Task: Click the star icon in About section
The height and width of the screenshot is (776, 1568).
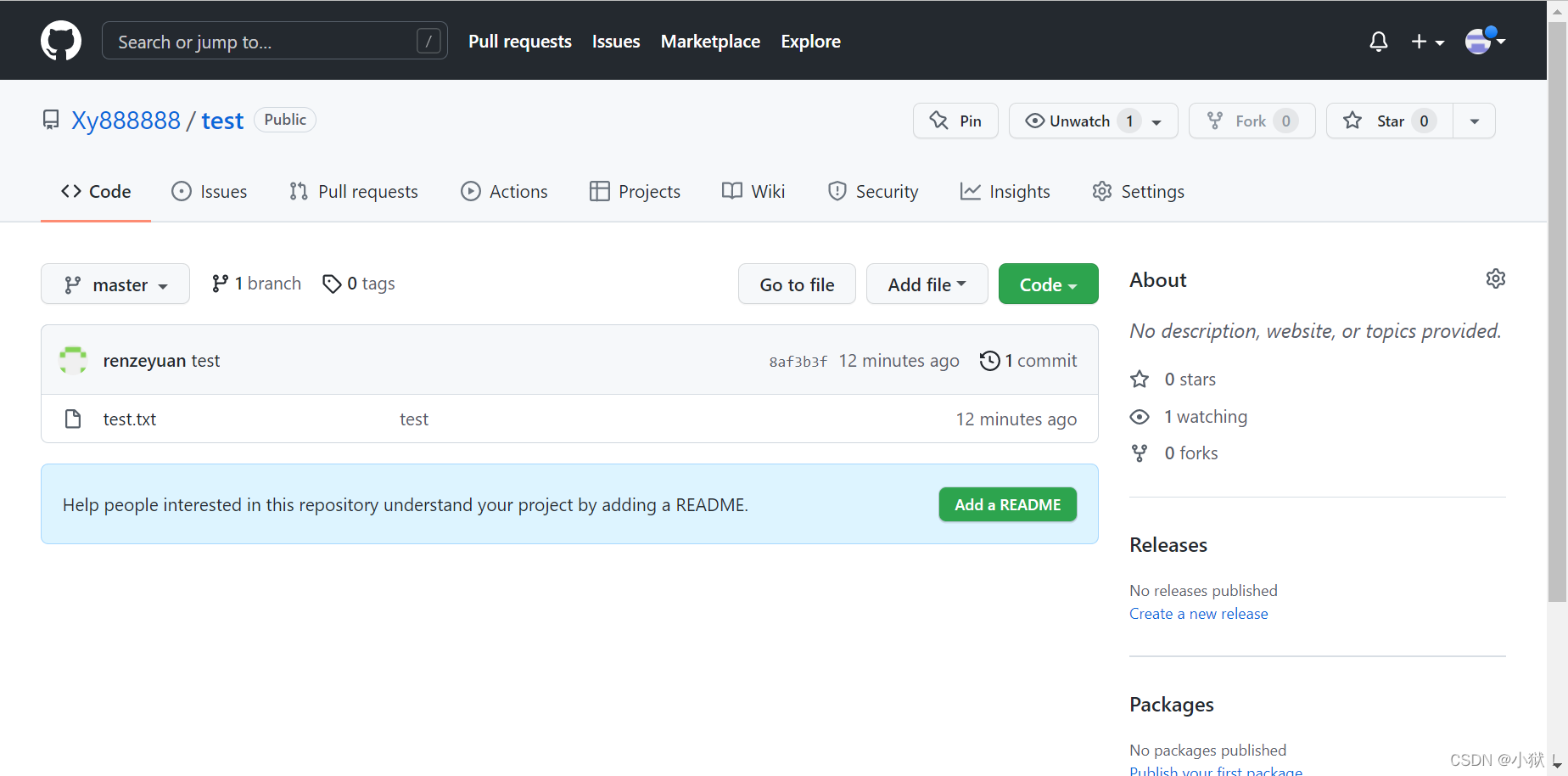Action: (1140, 379)
